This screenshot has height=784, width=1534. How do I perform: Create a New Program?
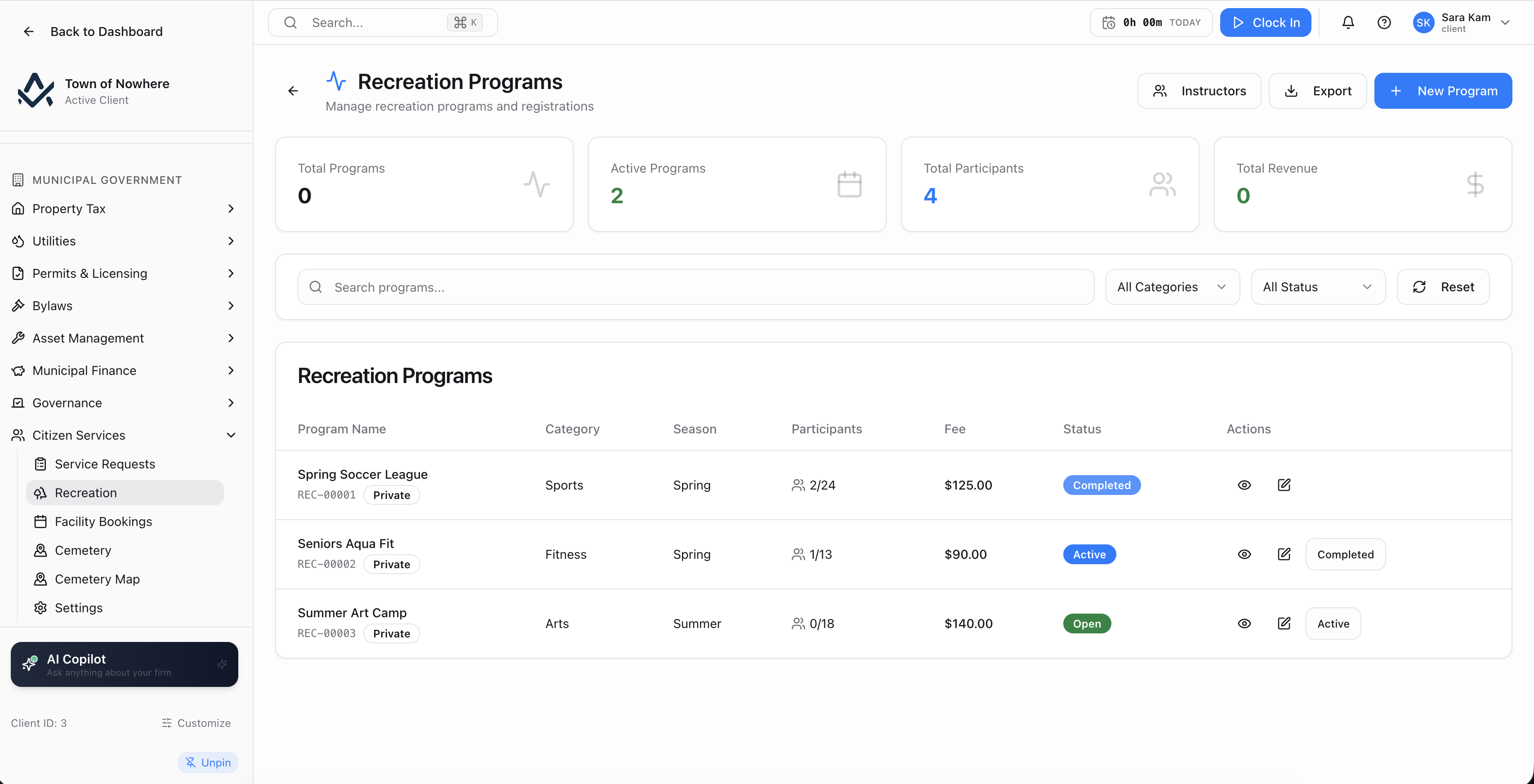(1443, 90)
